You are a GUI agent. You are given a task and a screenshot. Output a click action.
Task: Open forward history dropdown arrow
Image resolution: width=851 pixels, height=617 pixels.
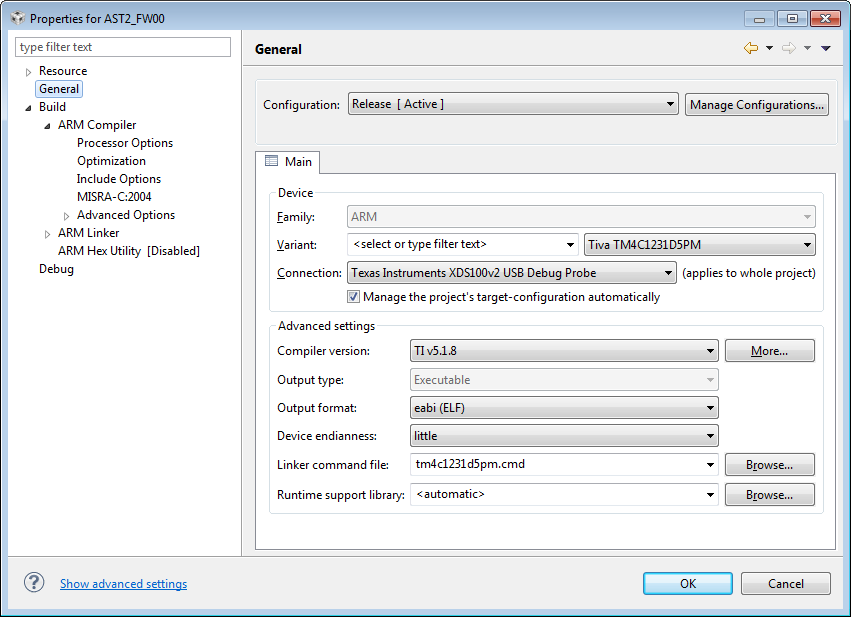pos(807,48)
